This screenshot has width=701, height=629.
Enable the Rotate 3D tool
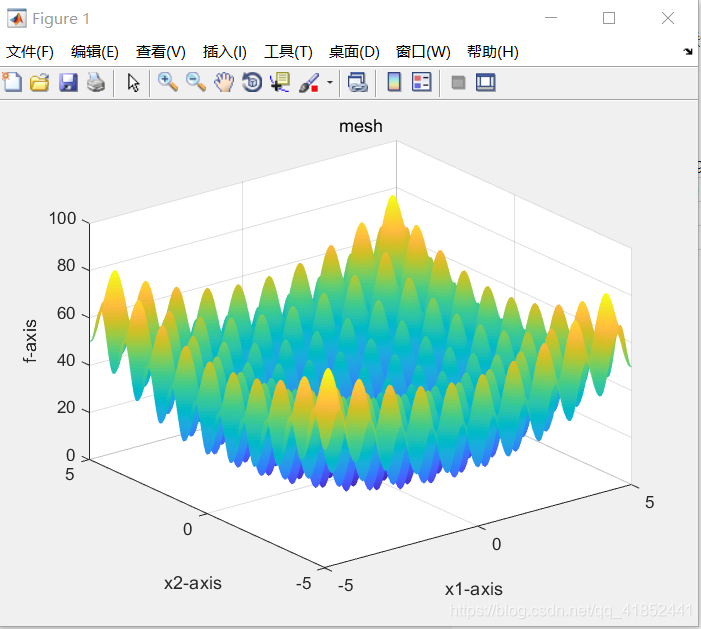tap(252, 82)
